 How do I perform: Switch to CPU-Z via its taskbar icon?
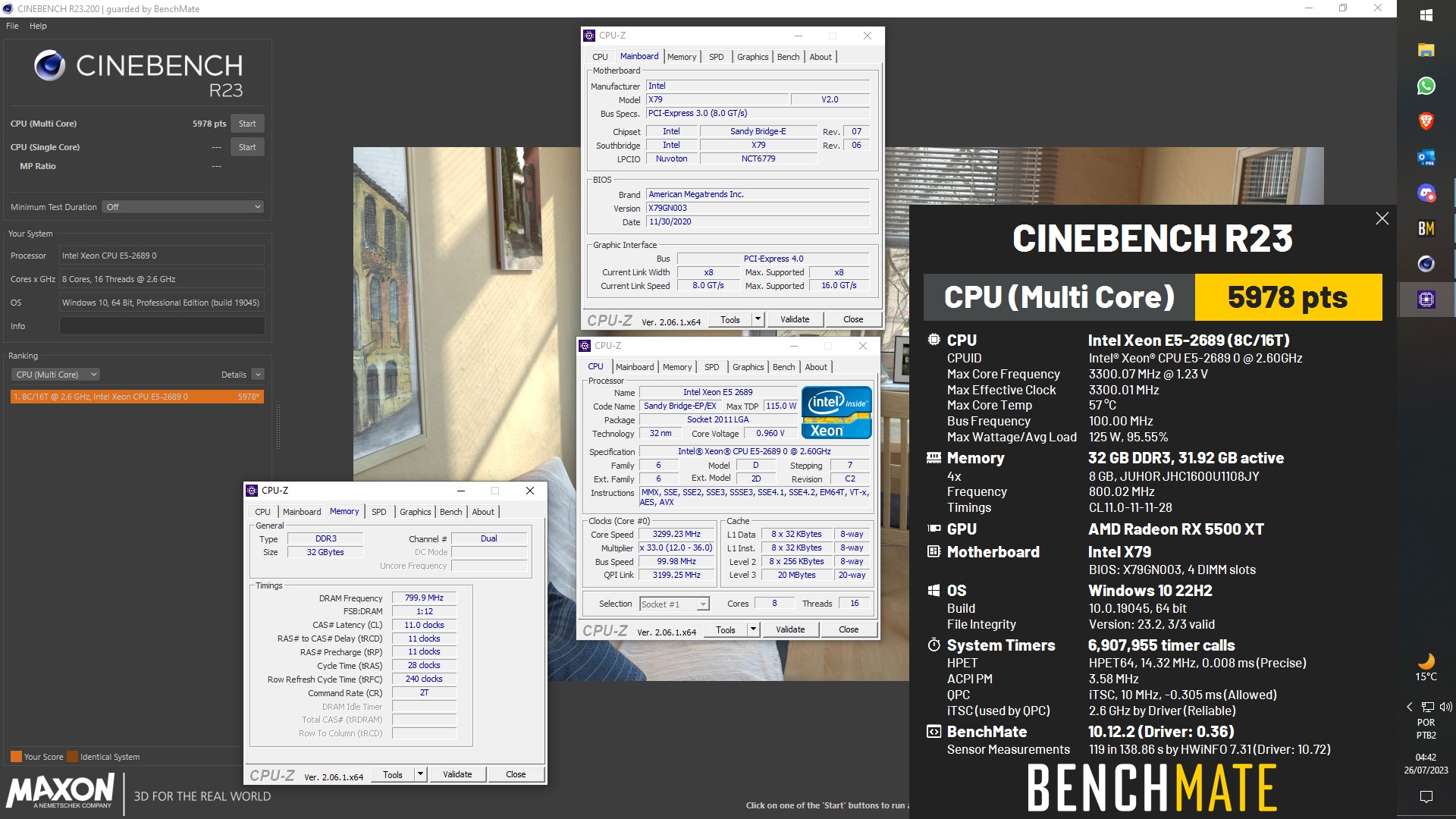(1426, 300)
